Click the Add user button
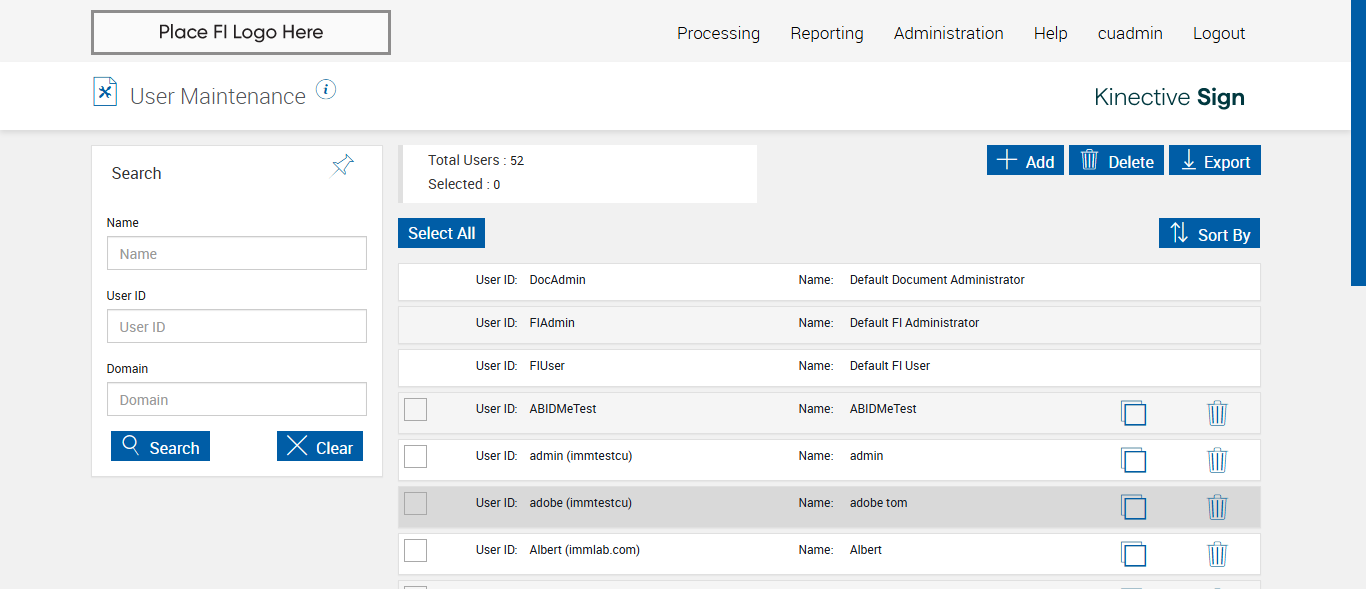The width and height of the screenshot is (1366, 589). pos(1025,161)
